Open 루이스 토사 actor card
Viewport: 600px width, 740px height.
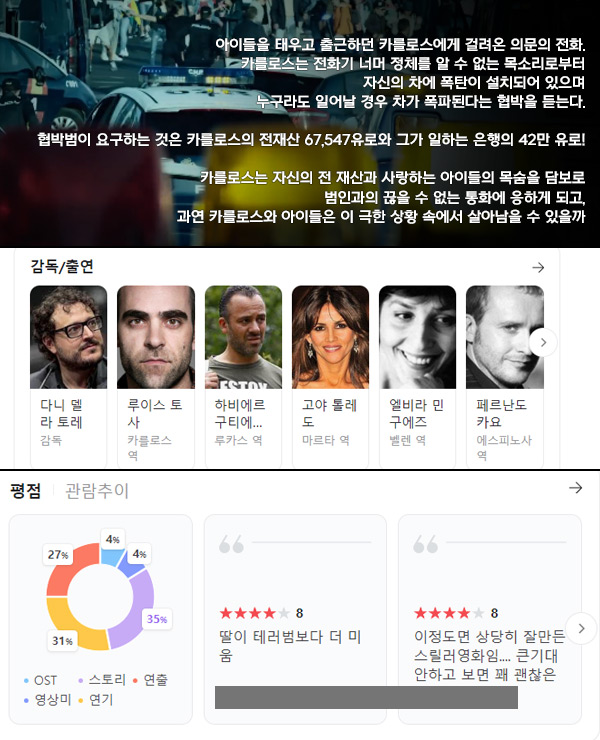click(156, 376)
